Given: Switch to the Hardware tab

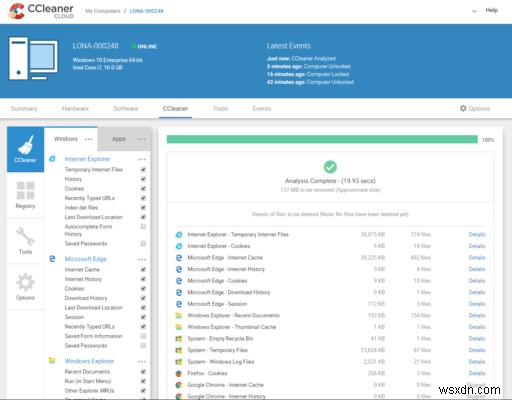Looking at the screenshot, I should pos(75,109).
